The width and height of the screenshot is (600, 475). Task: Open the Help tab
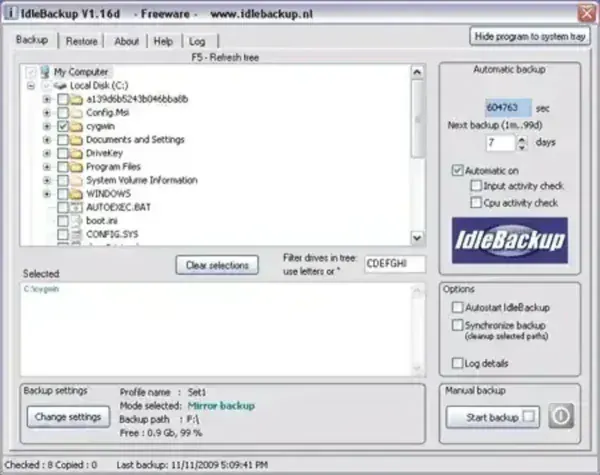163,41
